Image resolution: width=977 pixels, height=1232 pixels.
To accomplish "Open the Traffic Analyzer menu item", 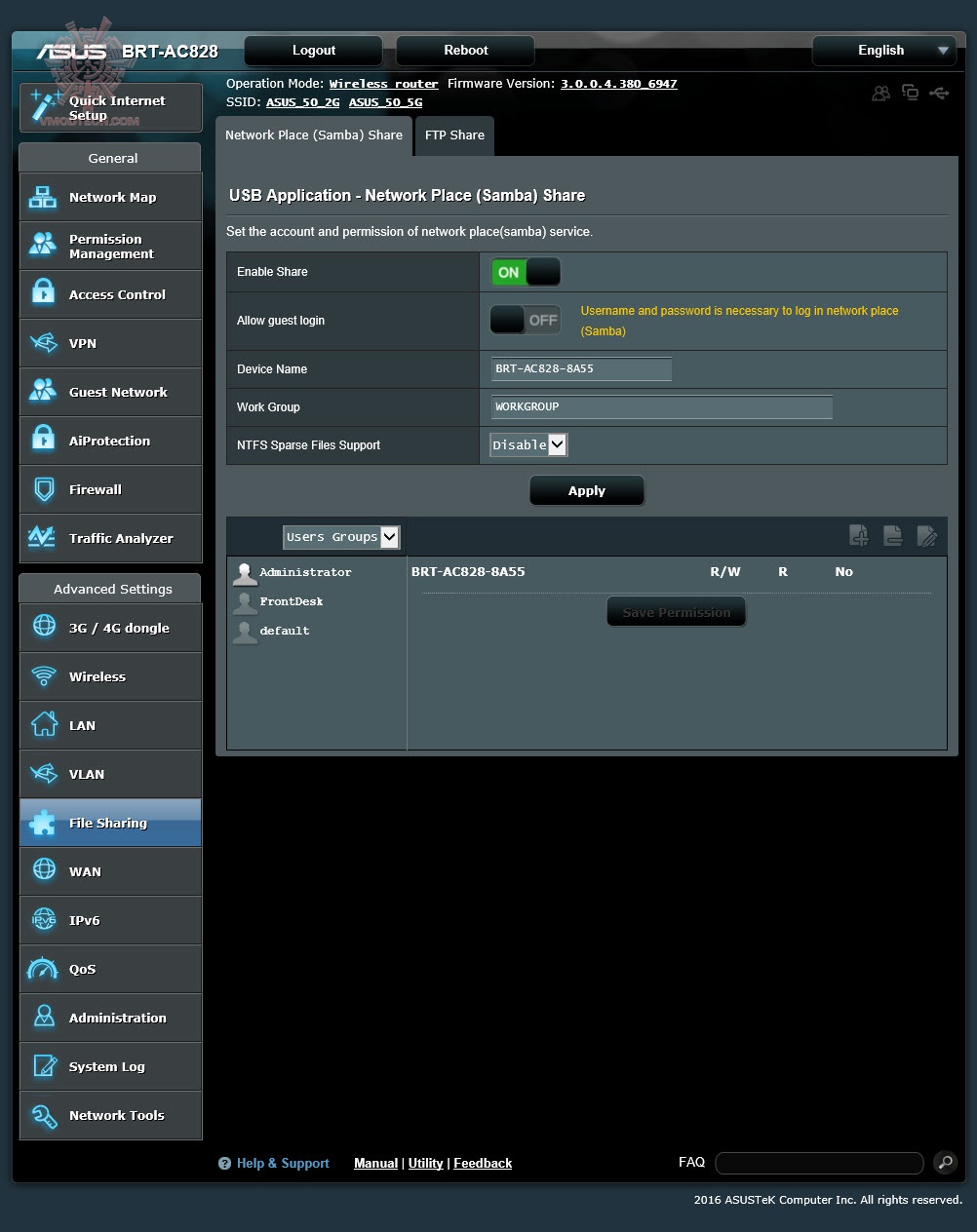I will click(110, 538).
